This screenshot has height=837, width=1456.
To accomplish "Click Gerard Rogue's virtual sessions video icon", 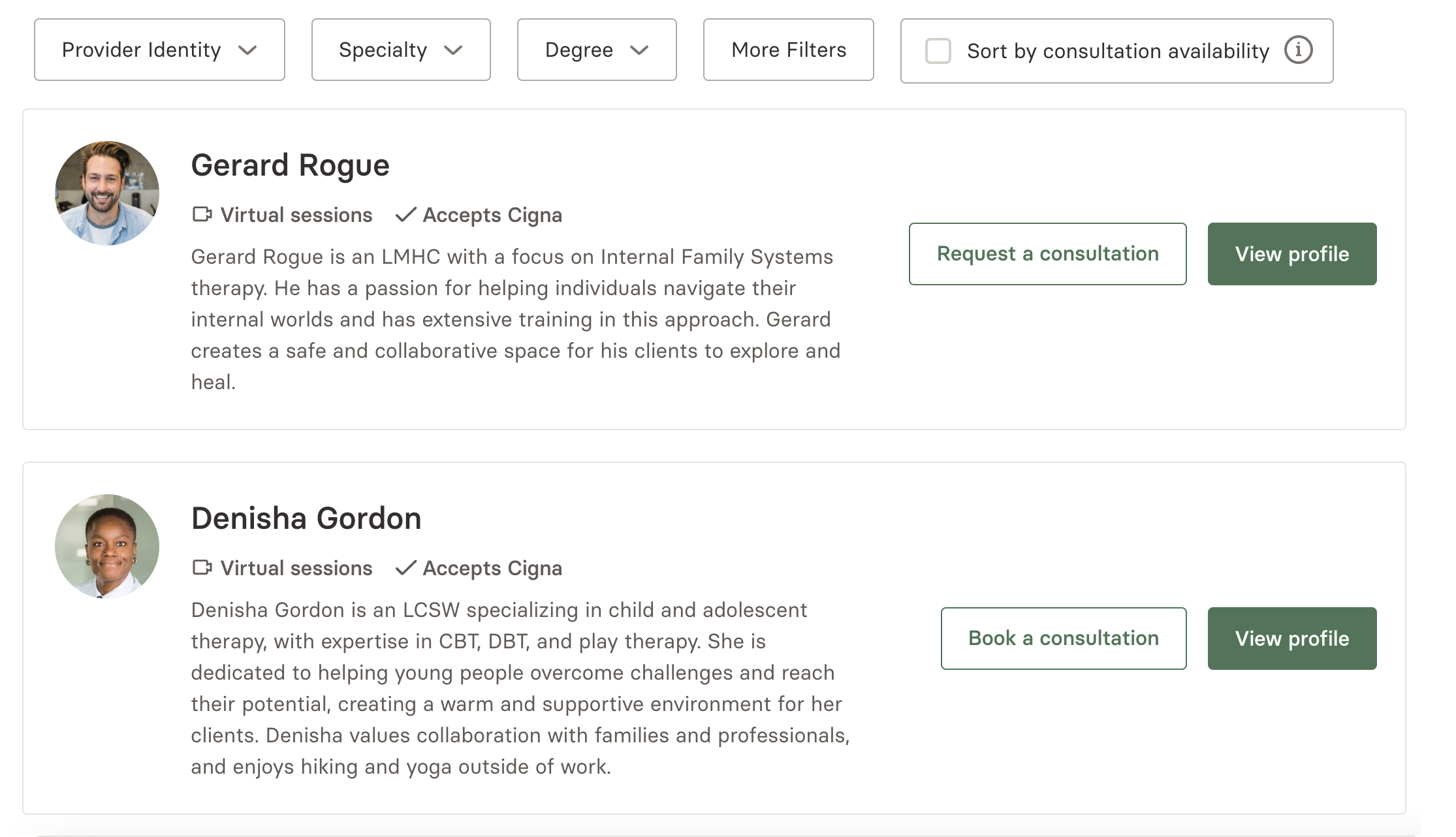I will pos(202,214).
